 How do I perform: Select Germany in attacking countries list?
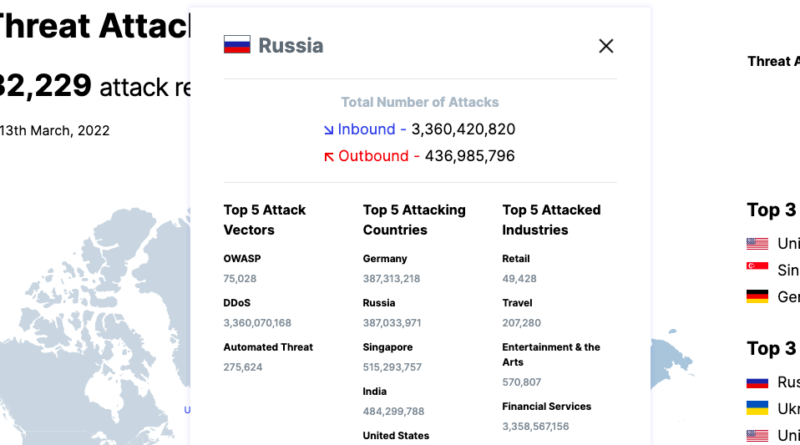(x=385, y=259)
